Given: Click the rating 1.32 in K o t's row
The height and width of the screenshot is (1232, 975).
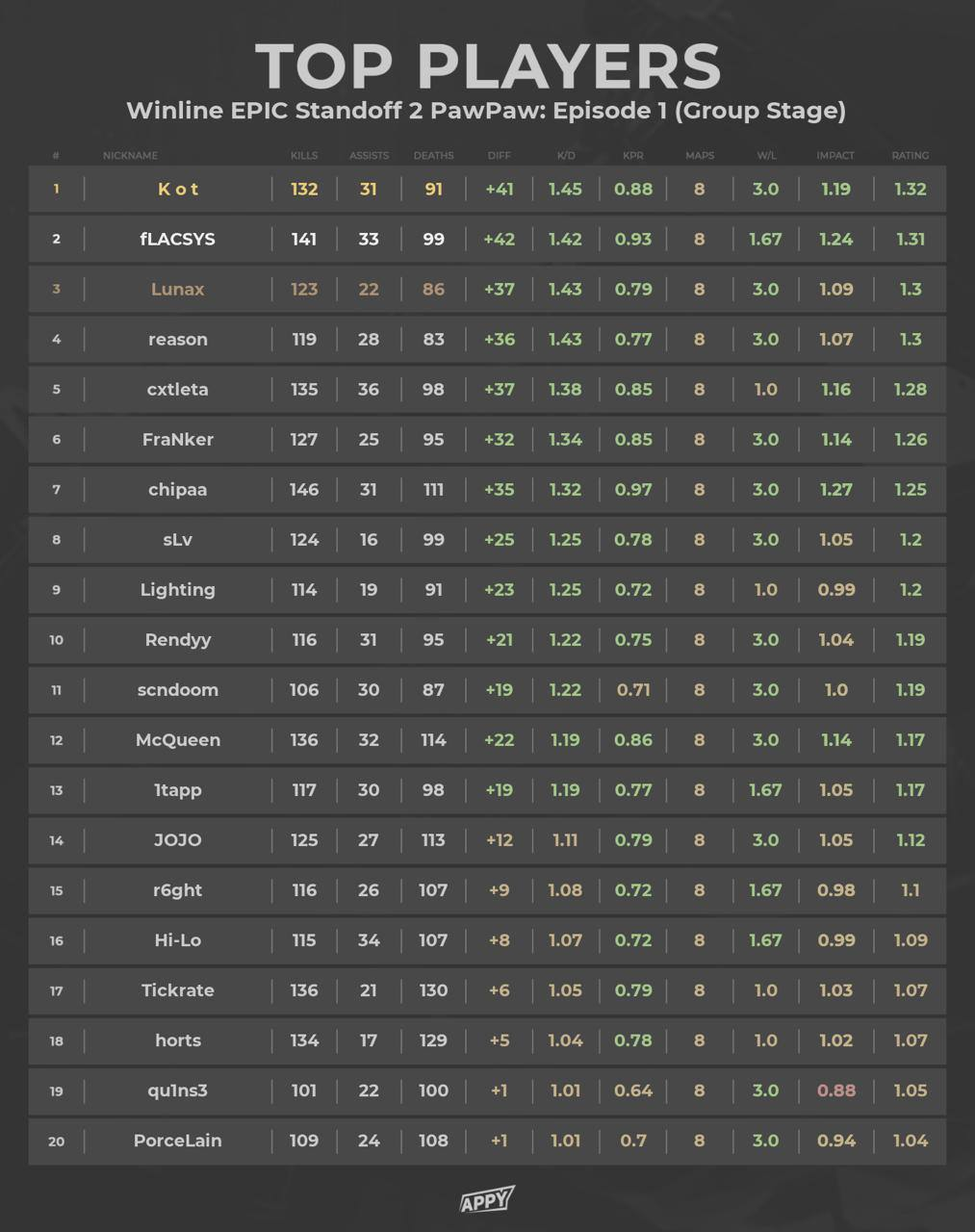Looking at the screenshot, I should coord(911,189).
